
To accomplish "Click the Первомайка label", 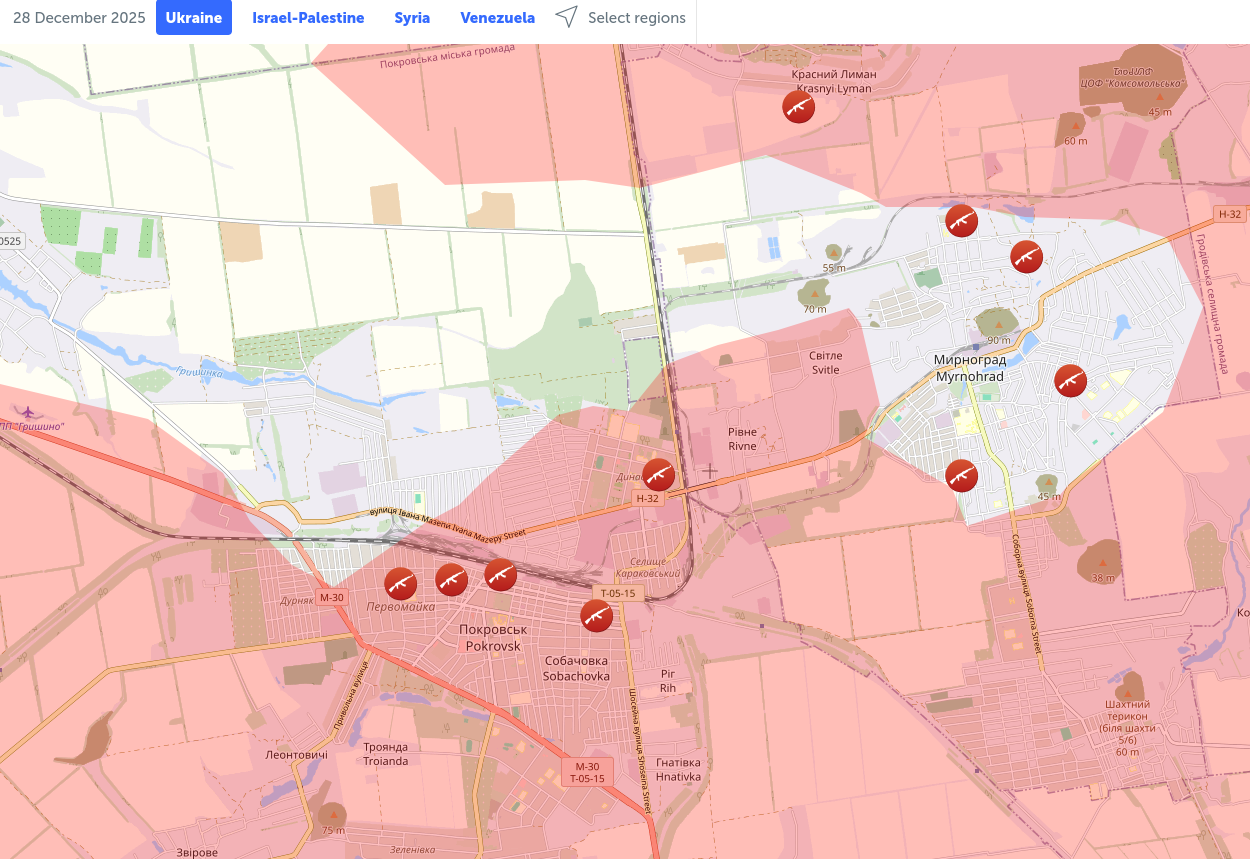I will tap(400, 607).
